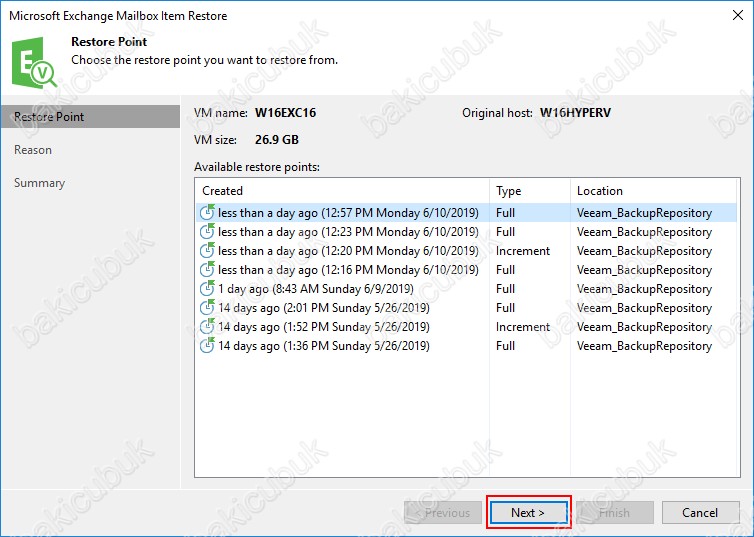
Task: Go to the Summary wizard step
Action: [x=39, y=183]
